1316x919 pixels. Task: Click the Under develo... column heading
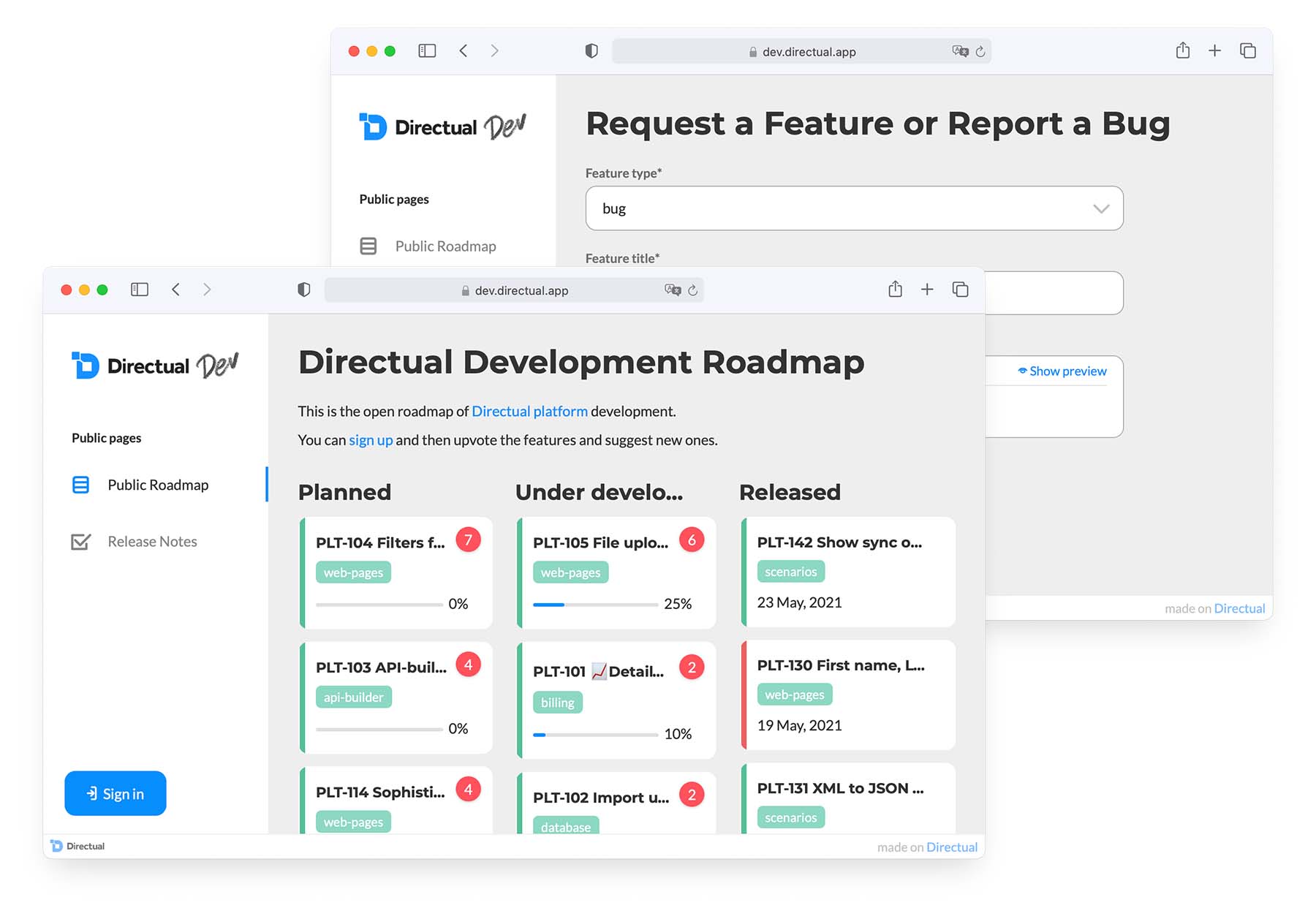click(599, 492)
